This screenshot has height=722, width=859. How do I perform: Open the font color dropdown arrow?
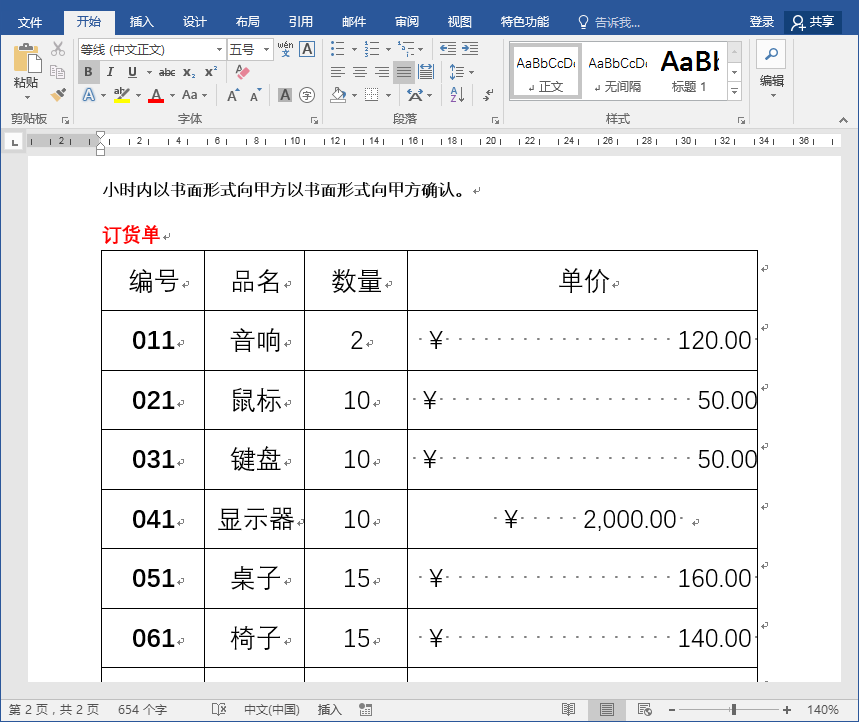click(170, 97)
